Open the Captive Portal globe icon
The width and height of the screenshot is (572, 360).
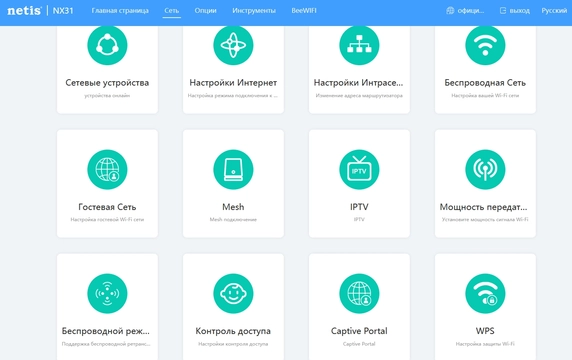359,294
